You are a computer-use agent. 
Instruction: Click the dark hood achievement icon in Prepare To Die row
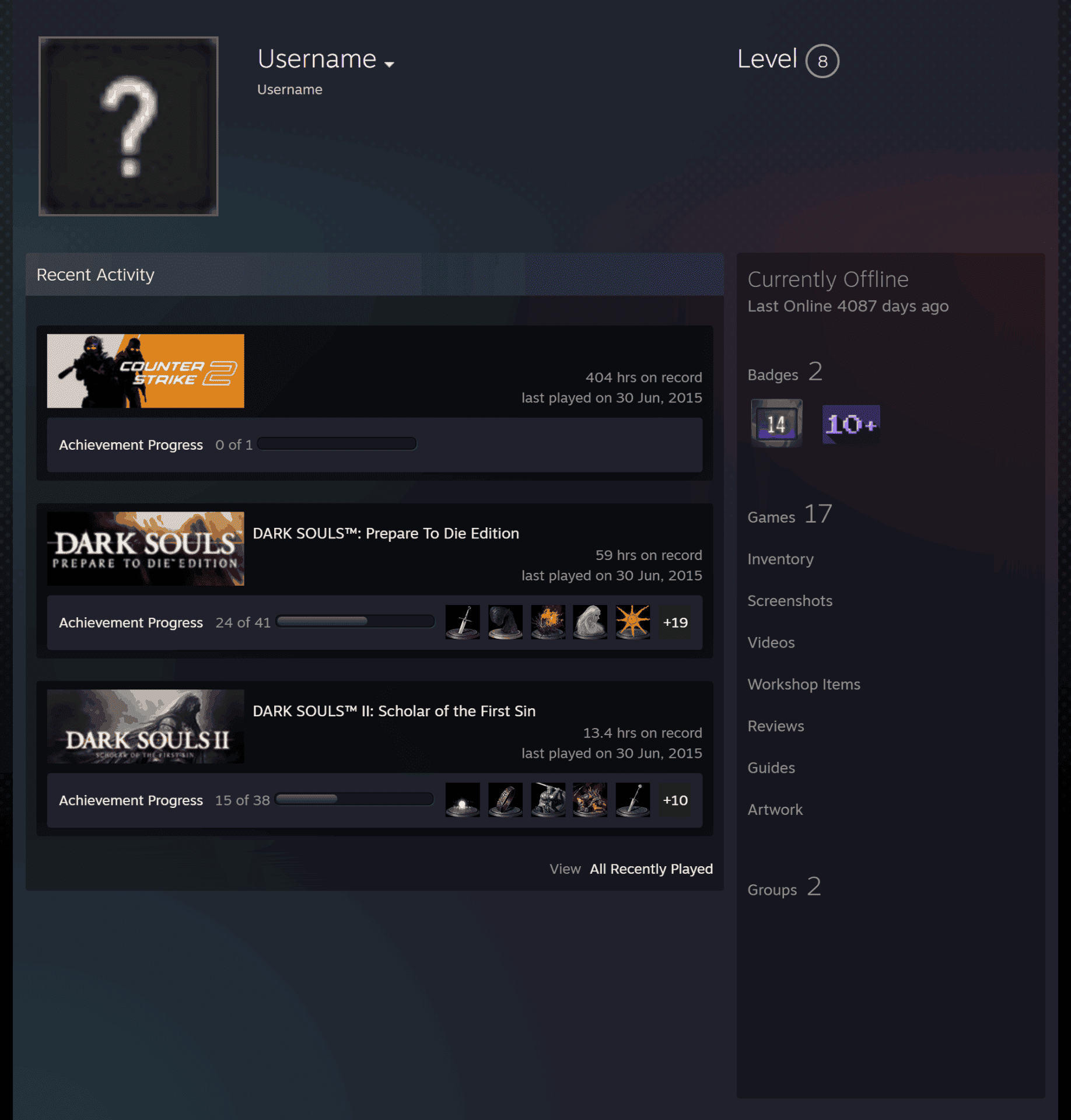coord(505,622)
